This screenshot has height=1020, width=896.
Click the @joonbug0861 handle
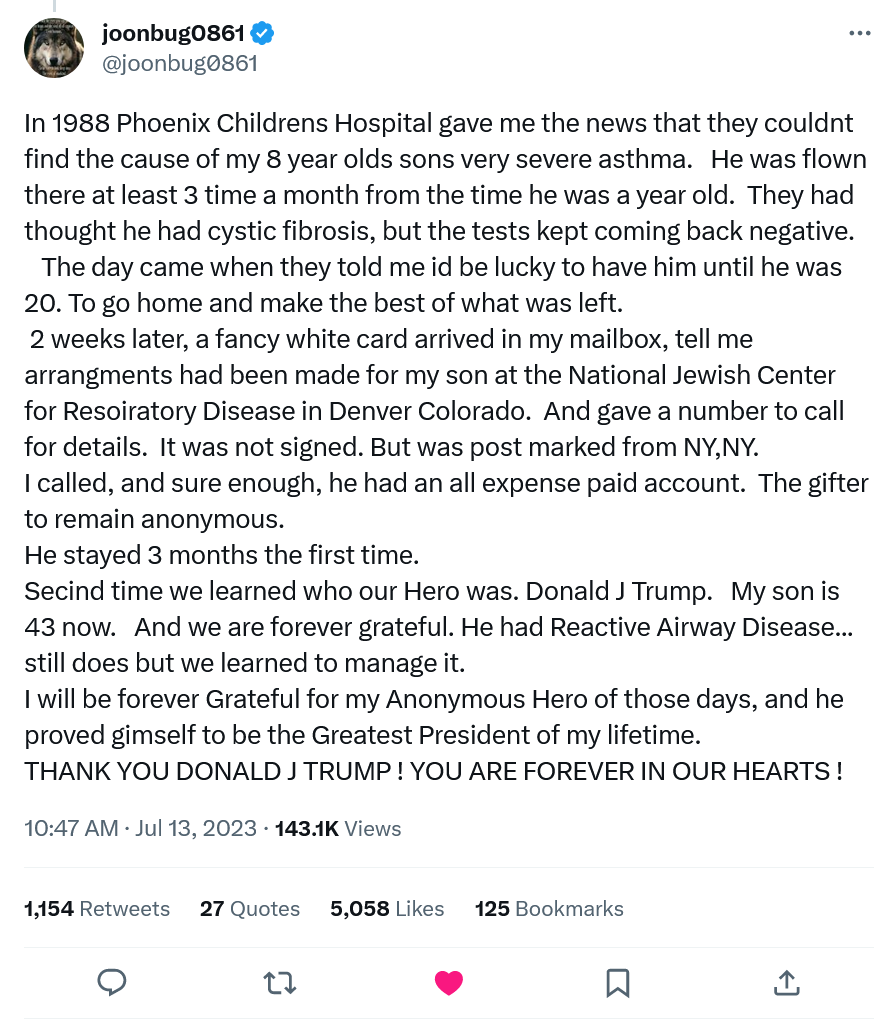point(180,63)
